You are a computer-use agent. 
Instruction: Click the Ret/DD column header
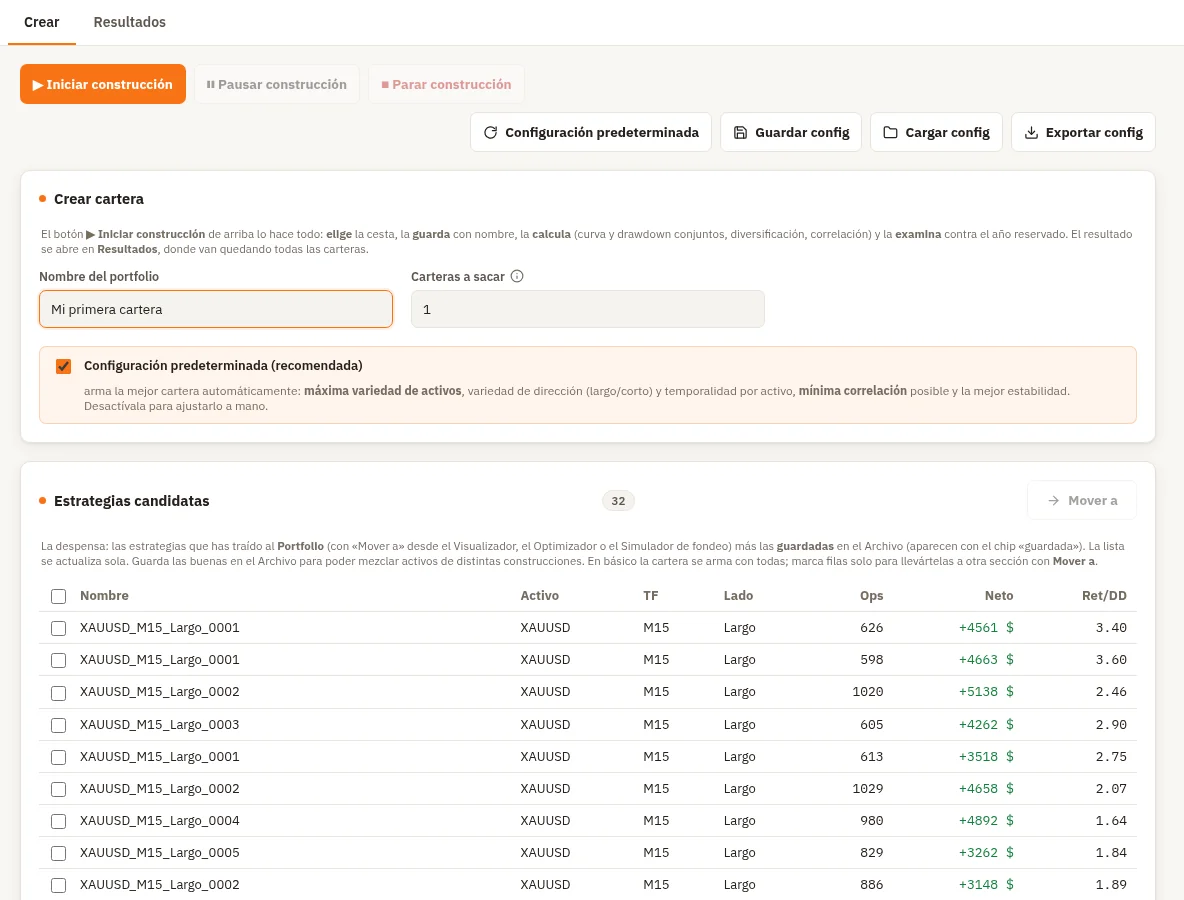click(1104, 596)
